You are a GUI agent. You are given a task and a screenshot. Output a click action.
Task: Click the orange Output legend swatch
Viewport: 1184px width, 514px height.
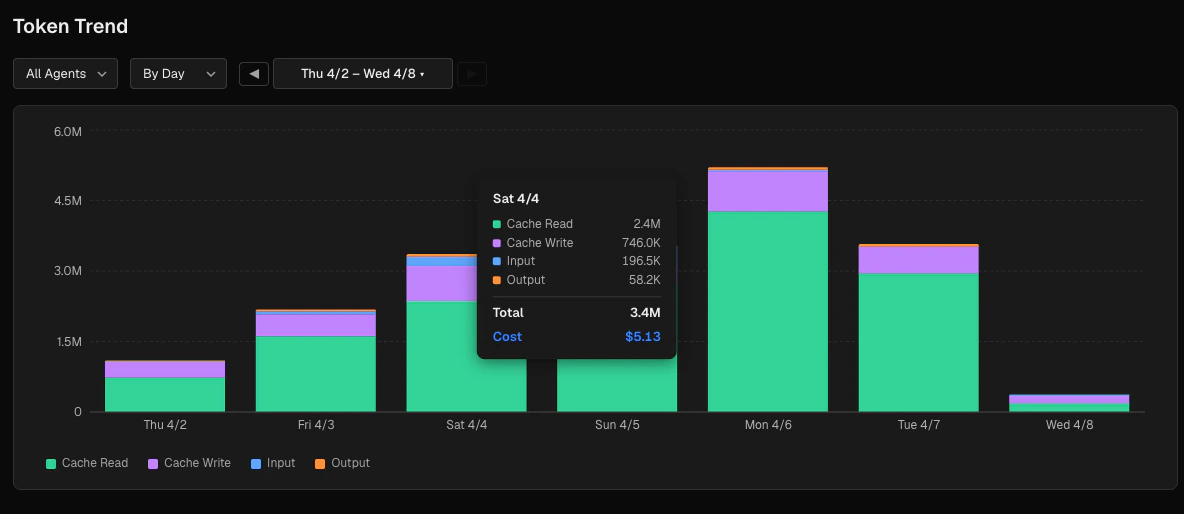click(319, 463)
